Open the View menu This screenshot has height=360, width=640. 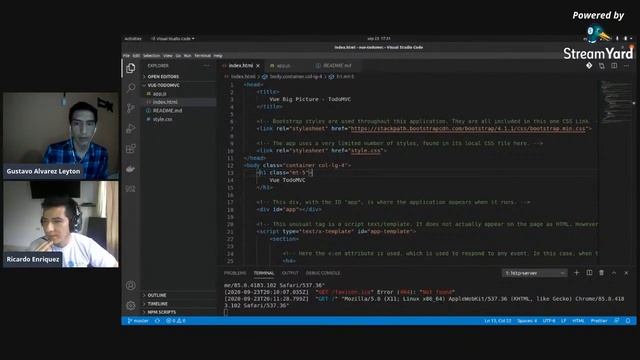click(x=168, y=56)
